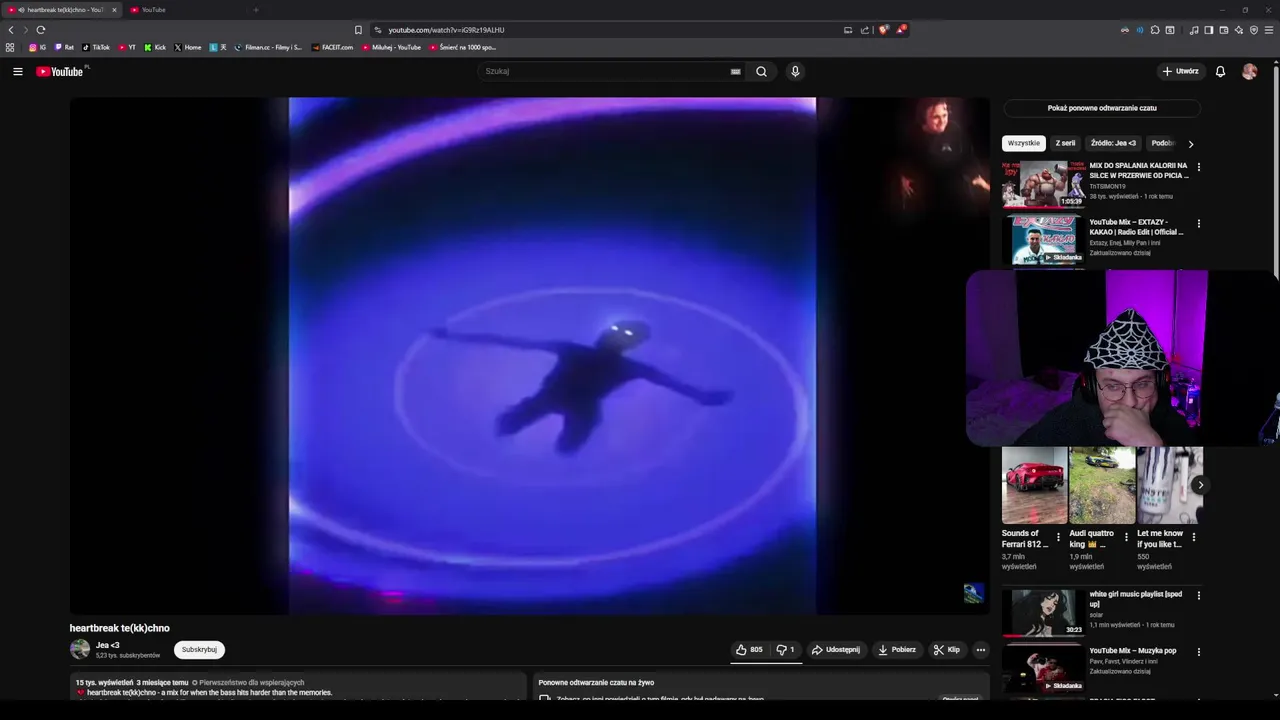Open apps grid icon in bookmarks bar
This screenshot has width=1280, height=720.
(10, 47)
